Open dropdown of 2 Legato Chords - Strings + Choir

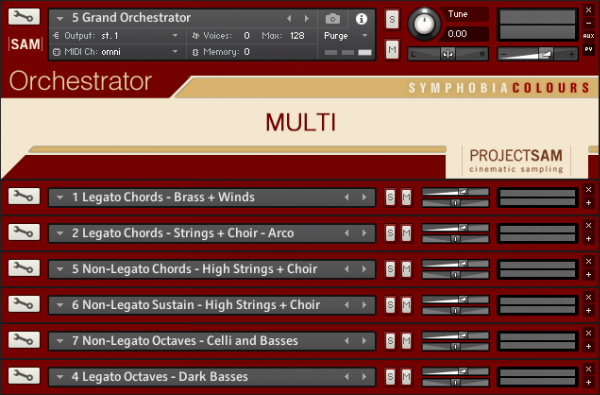[60, 233]
